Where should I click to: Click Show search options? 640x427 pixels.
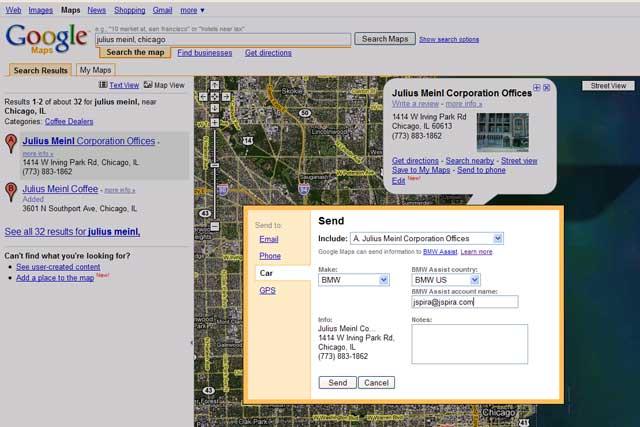click(x=449, y=40)
